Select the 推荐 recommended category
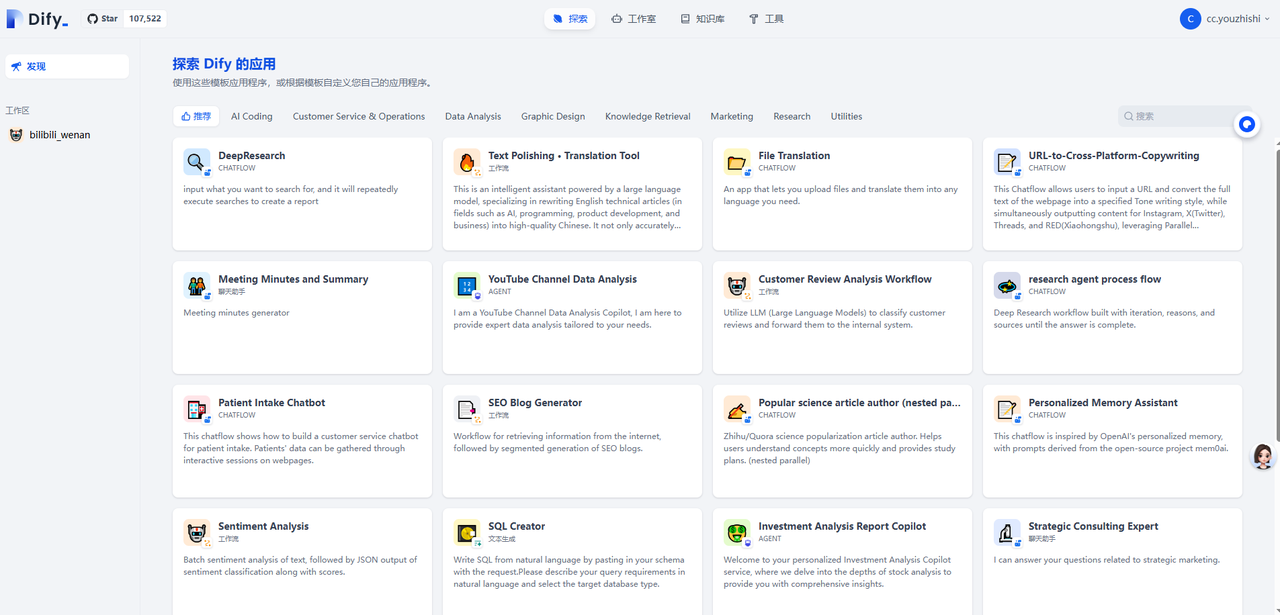The image size is (1280, 615). [x=196, y=116]
